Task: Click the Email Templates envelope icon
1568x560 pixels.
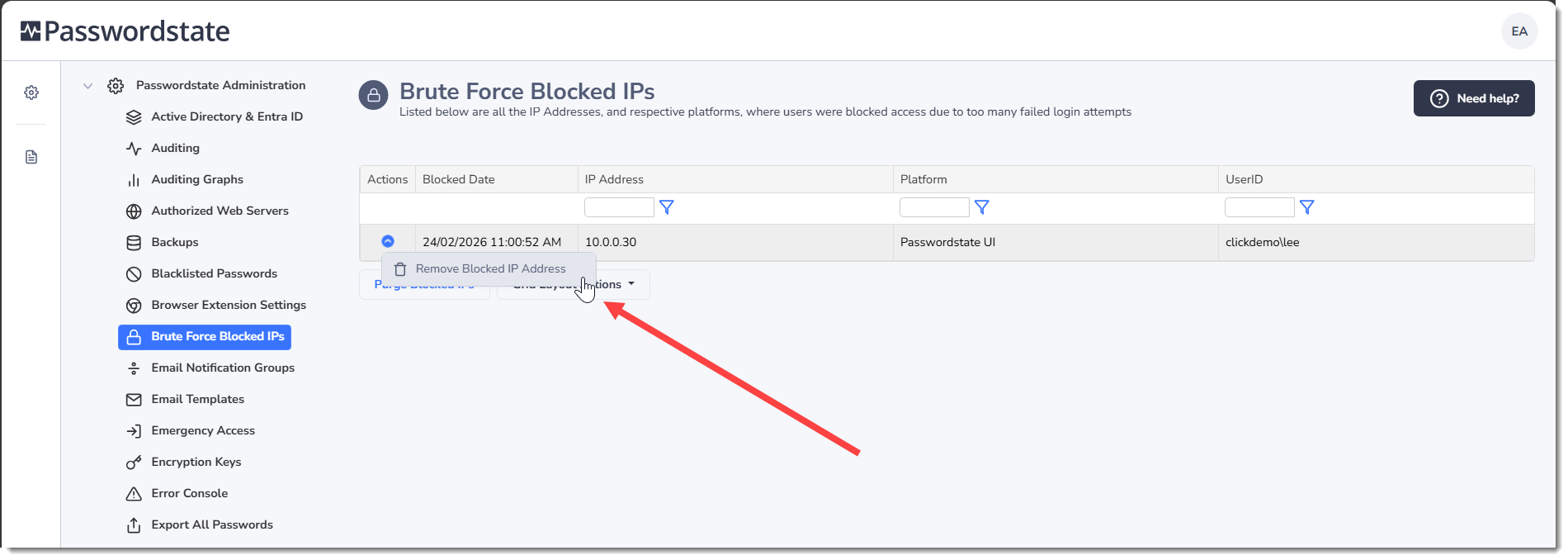Action: point(134,400)
